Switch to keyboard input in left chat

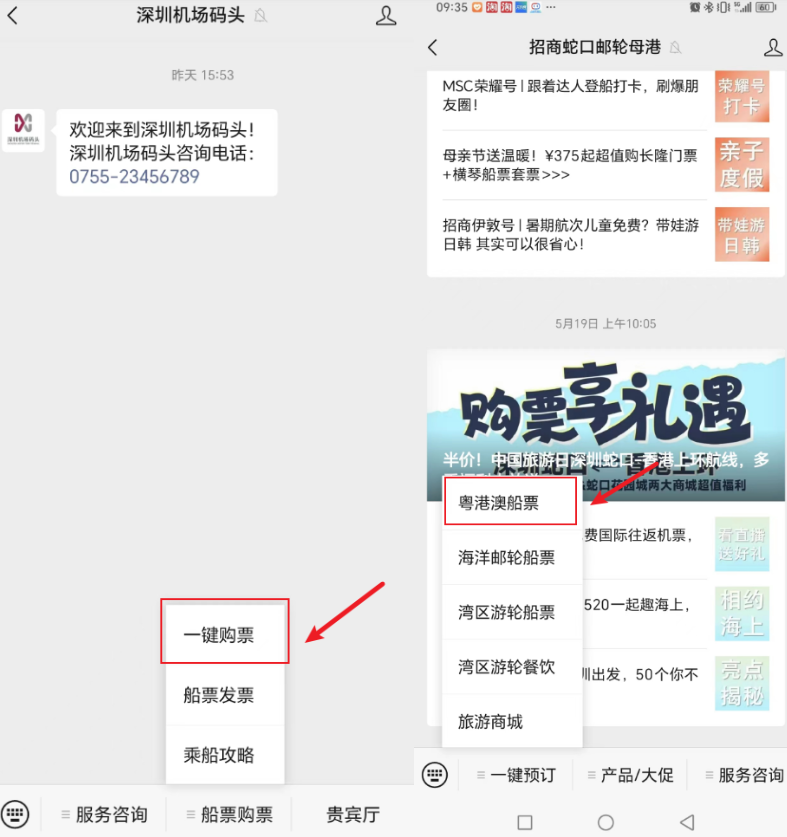point(17,814)
